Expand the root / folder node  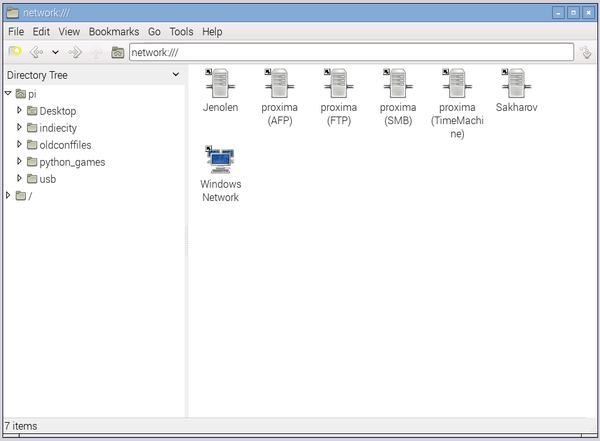(8, 196)
